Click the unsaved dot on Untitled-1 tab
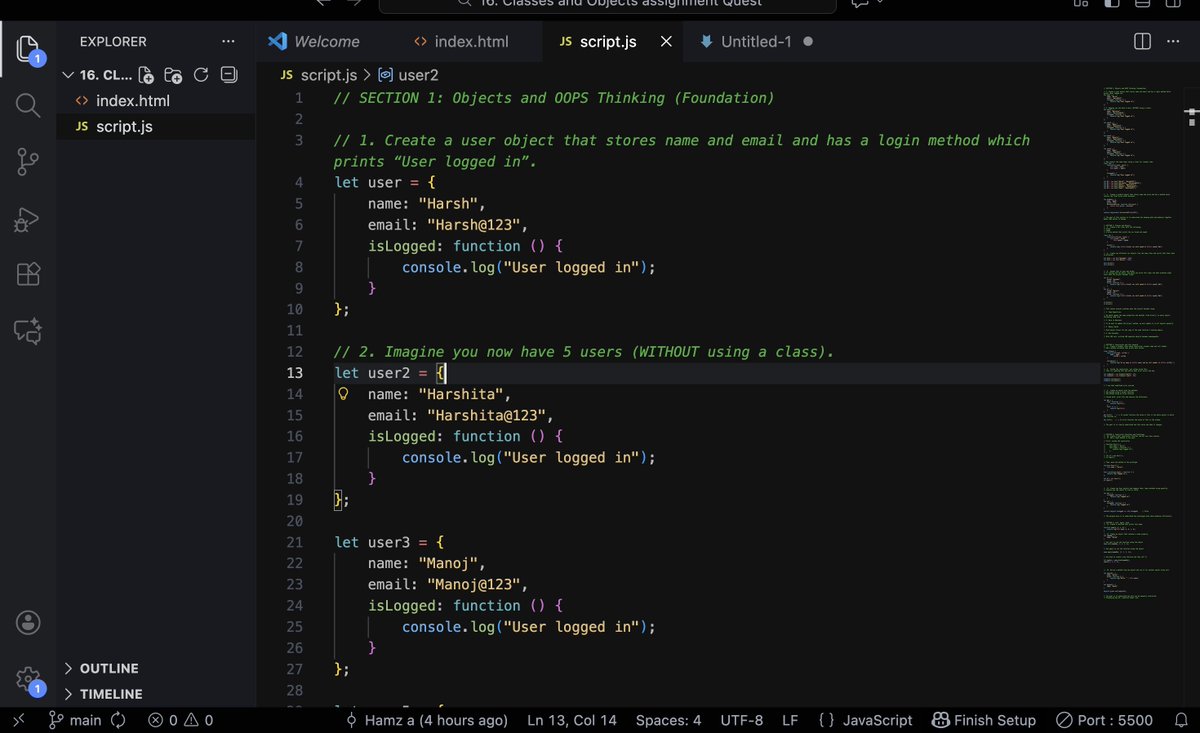The image size is (1200, 733). pyautogui.click(x=808, y=42)
